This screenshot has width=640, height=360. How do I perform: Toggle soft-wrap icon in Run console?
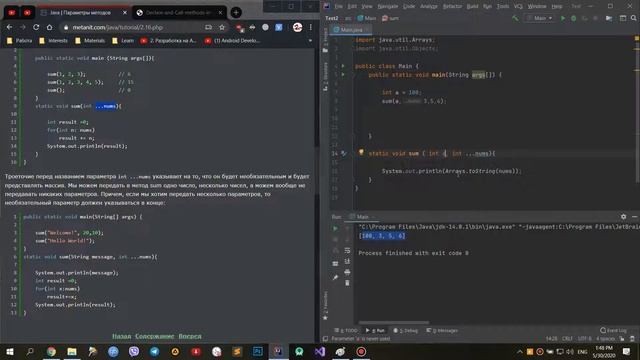tap(347, 250)
